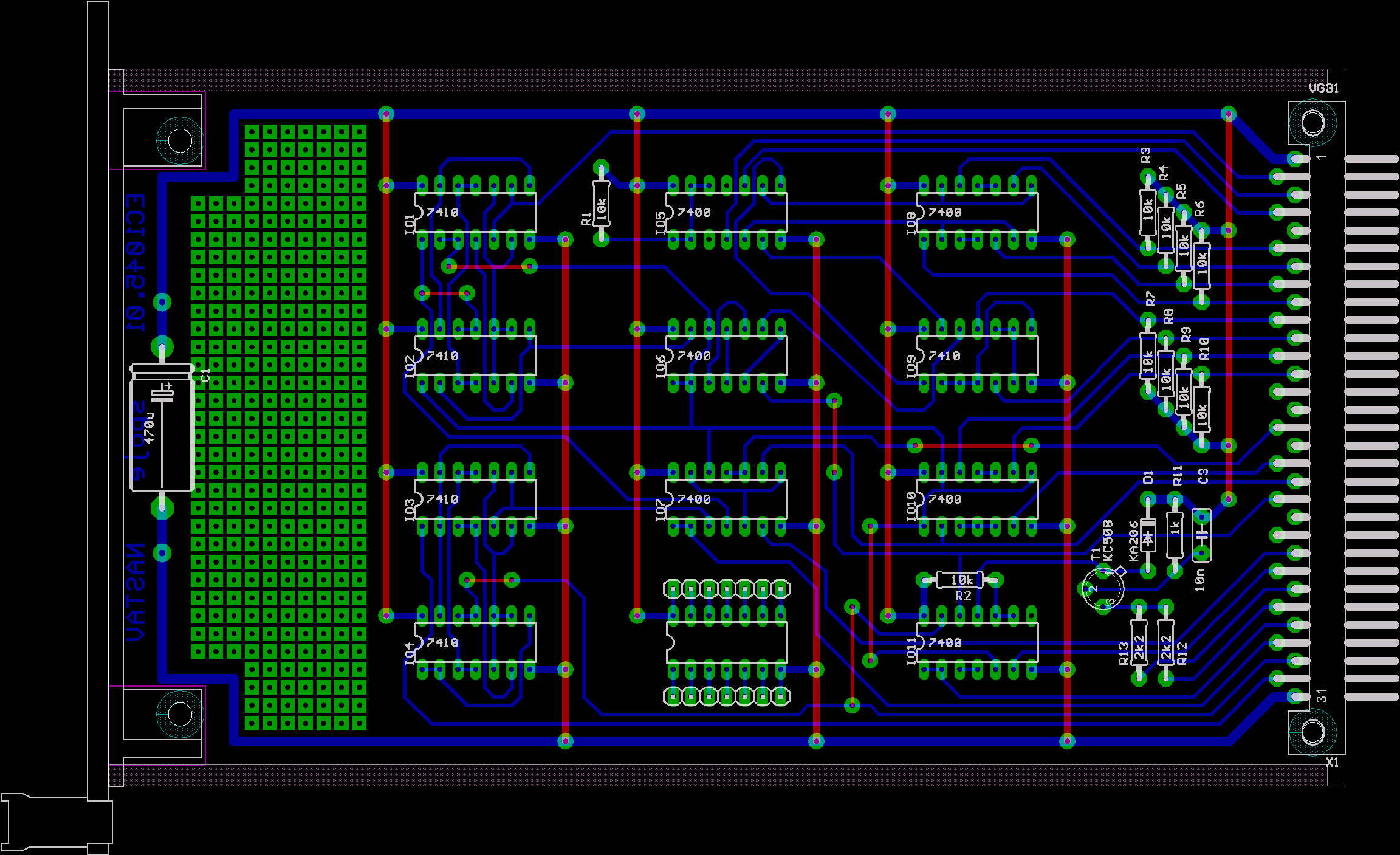Screen dimensions: 1400x855
Task: Select the R11 1k resistor
Action: point(1175,535)
